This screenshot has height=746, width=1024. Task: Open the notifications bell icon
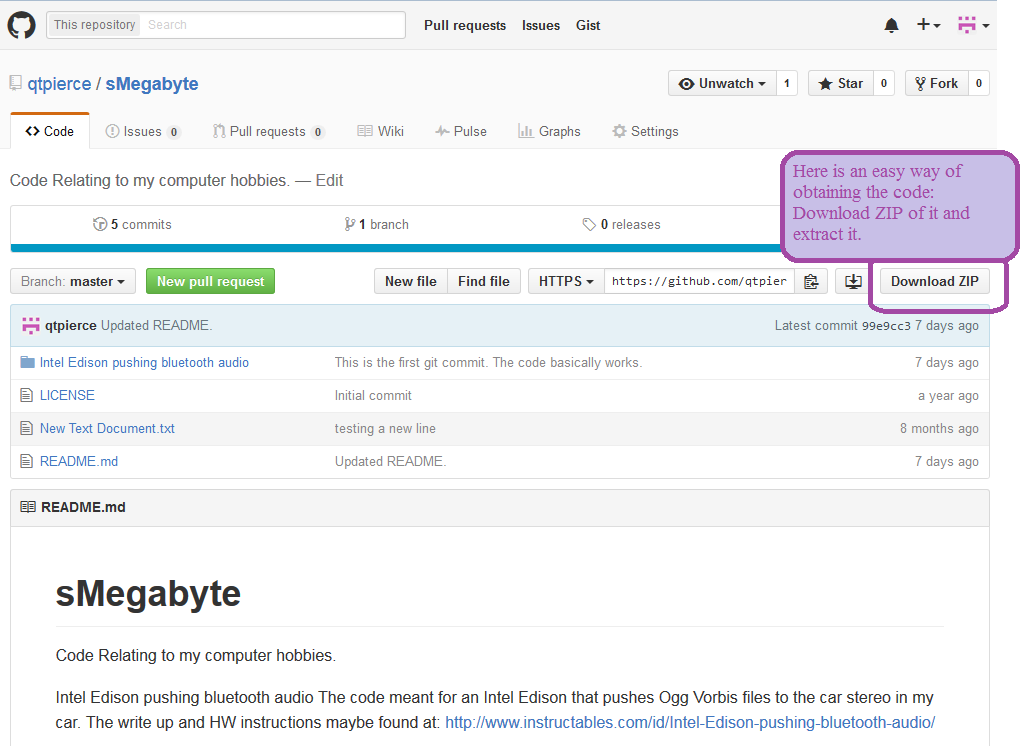click(x=891, y=25)
